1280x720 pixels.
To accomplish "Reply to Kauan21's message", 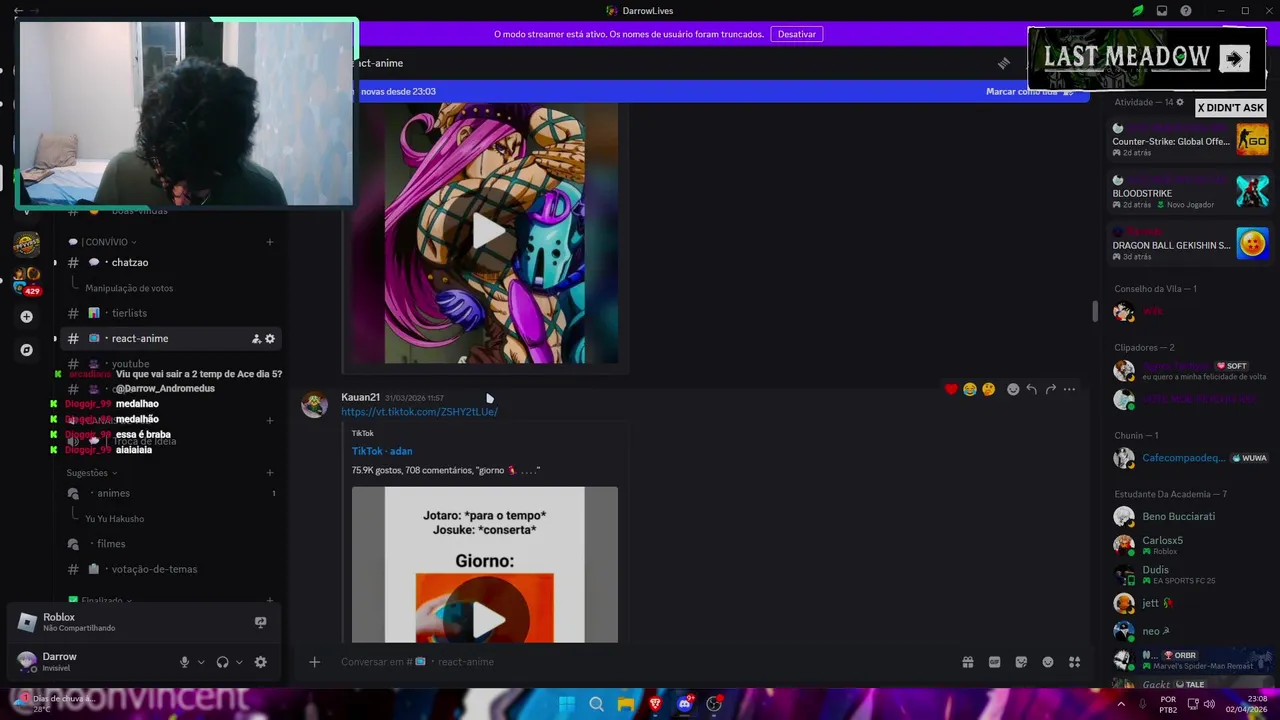I will [1032, 389].
